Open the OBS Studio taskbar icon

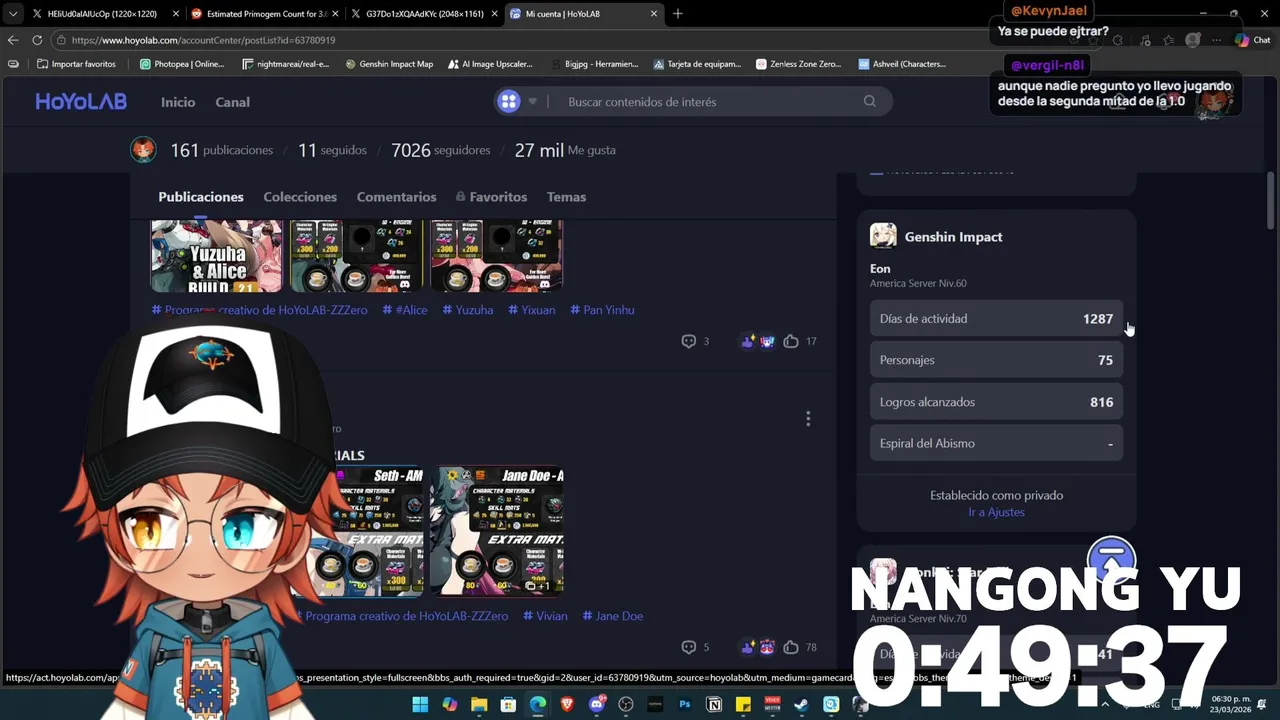coord(626,705)
